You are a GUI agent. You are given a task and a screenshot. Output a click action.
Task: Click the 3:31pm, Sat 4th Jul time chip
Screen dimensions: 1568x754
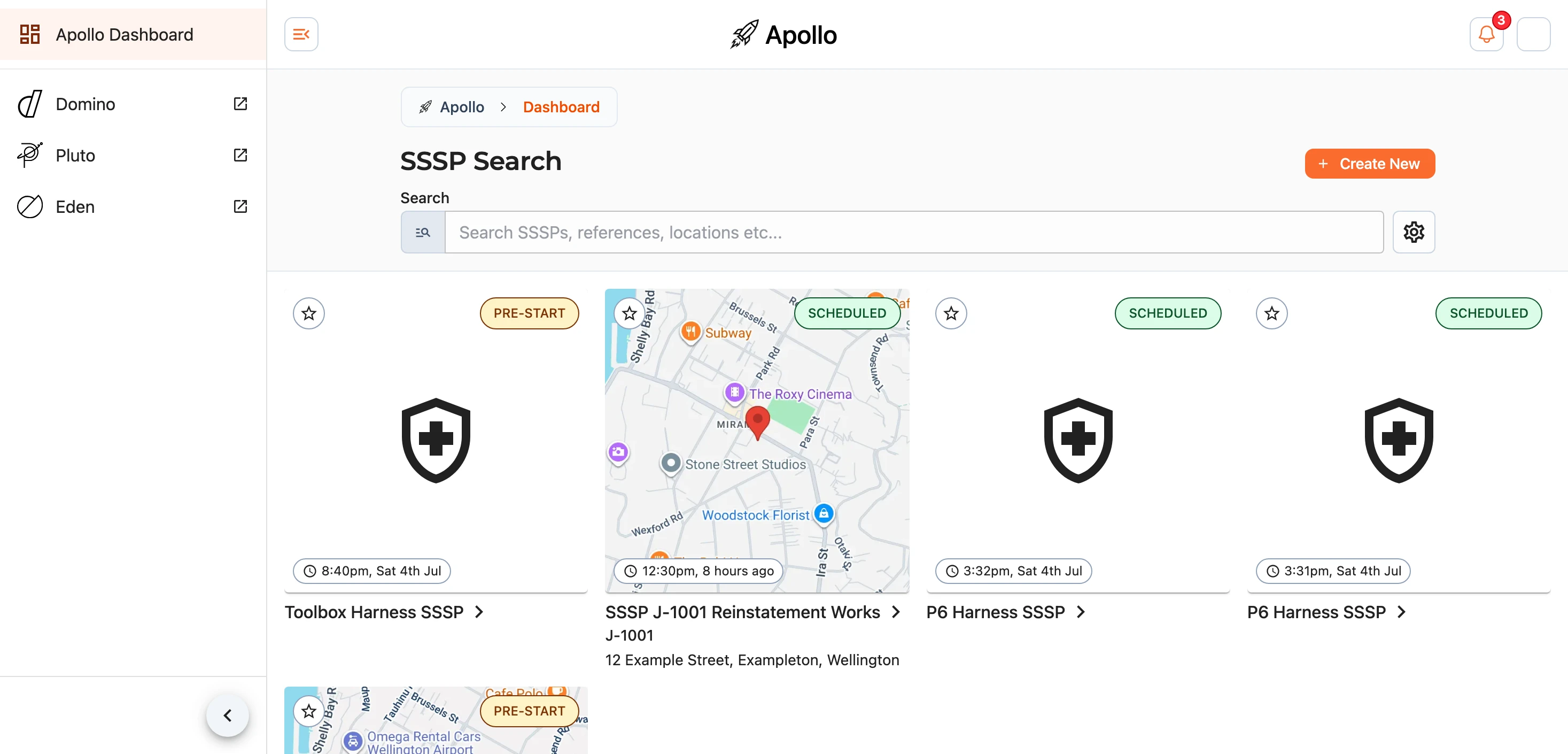pos(1333,571)
